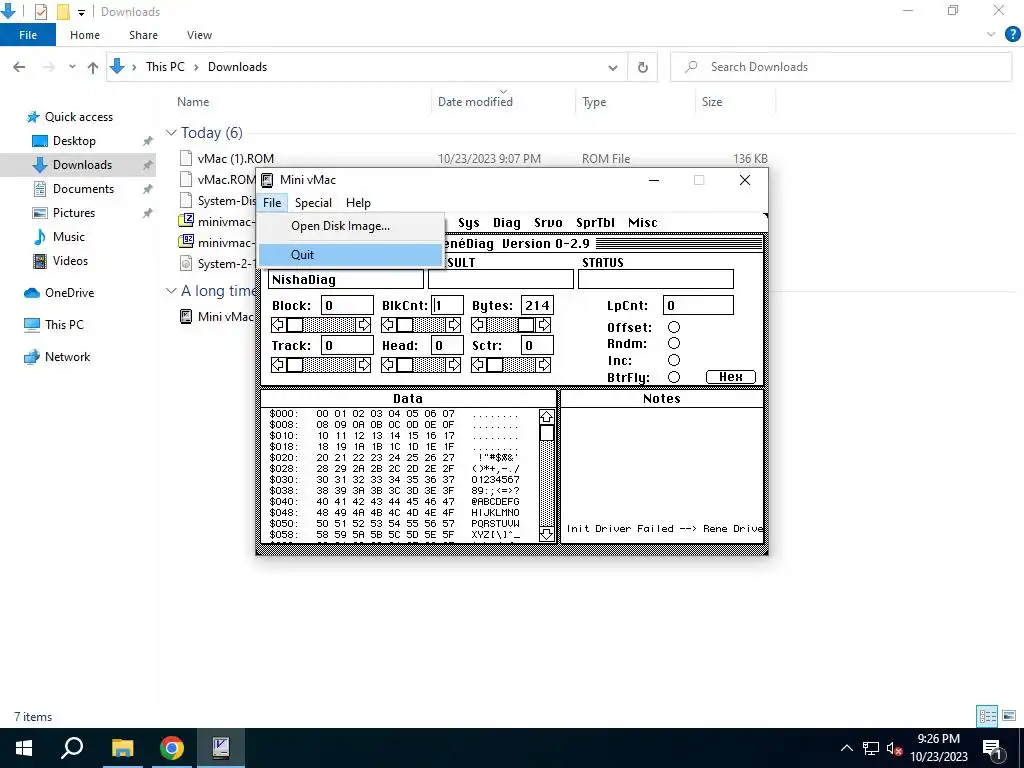Click Head slider left arrow
This screenshot has height=768, width=1024.
(x=389, y=364)
